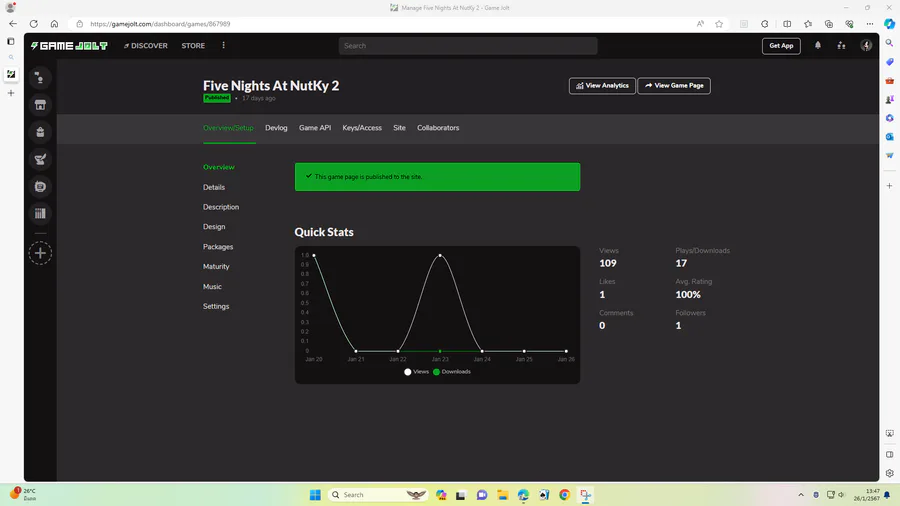
Task: Switch to the Overview/Setup tab
Action: (x=228, y=128)
